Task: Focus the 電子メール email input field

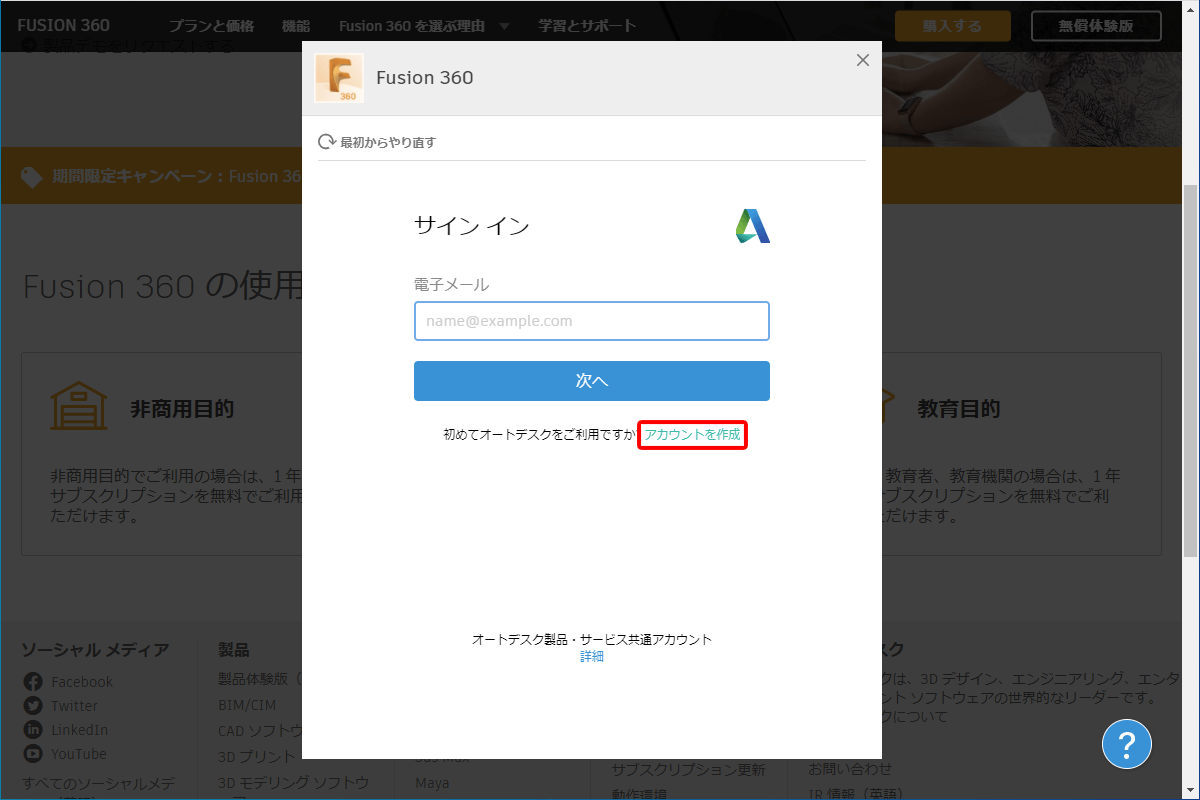Action: tap(592, 321)
